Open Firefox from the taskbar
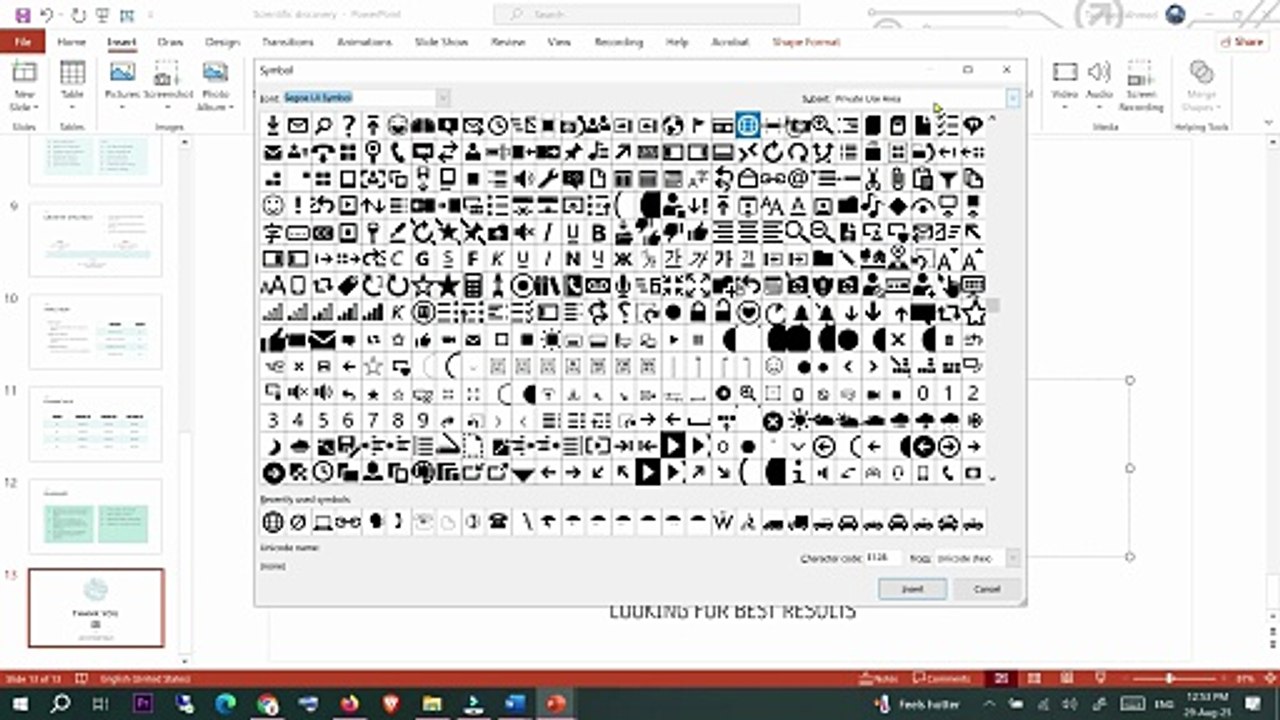The width and height of the screenshot is (1280, 720). tap(349, 704)
